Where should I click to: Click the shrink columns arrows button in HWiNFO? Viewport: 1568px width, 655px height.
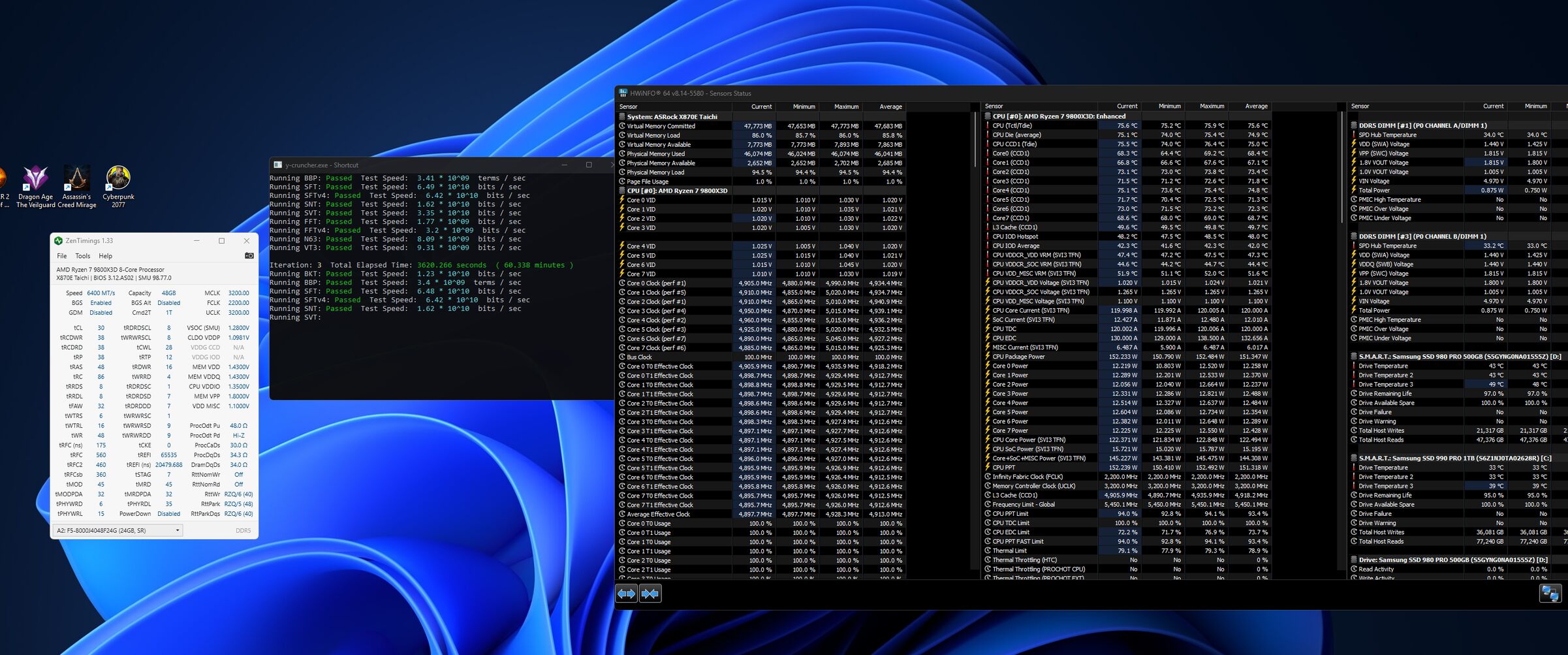pyautogui.click(x=650, y=594)
